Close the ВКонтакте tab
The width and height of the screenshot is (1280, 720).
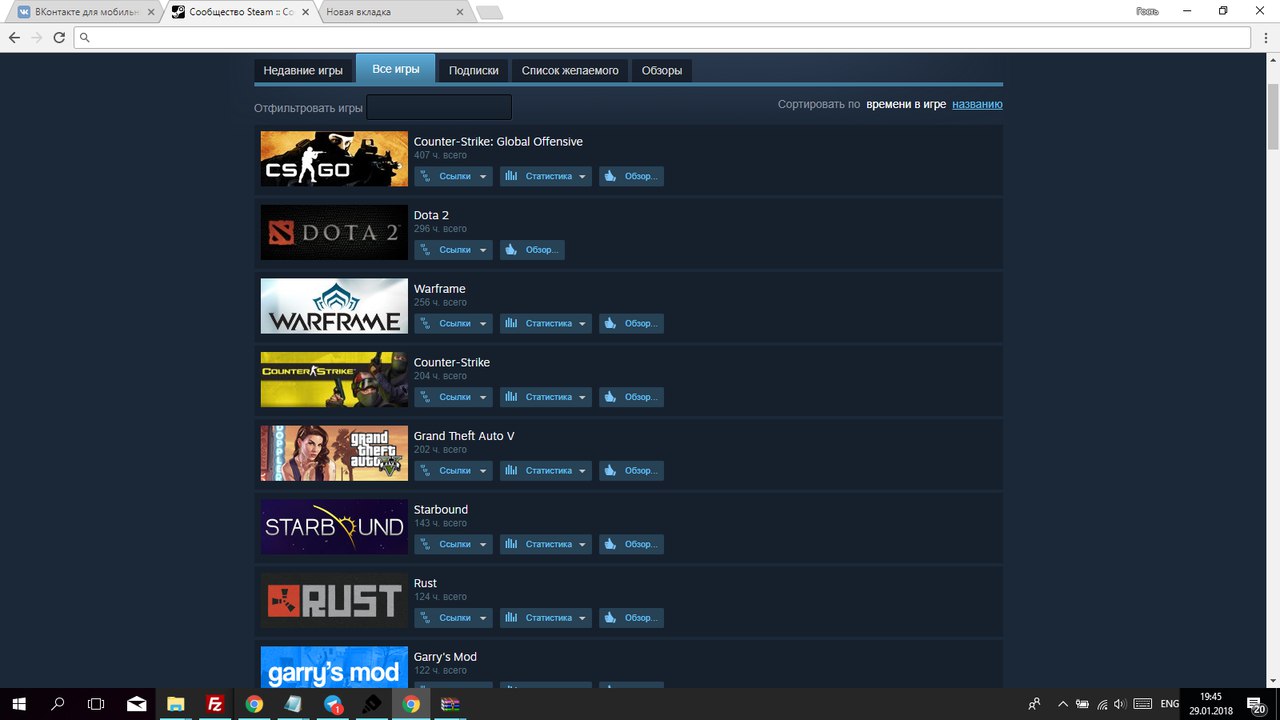152,12
